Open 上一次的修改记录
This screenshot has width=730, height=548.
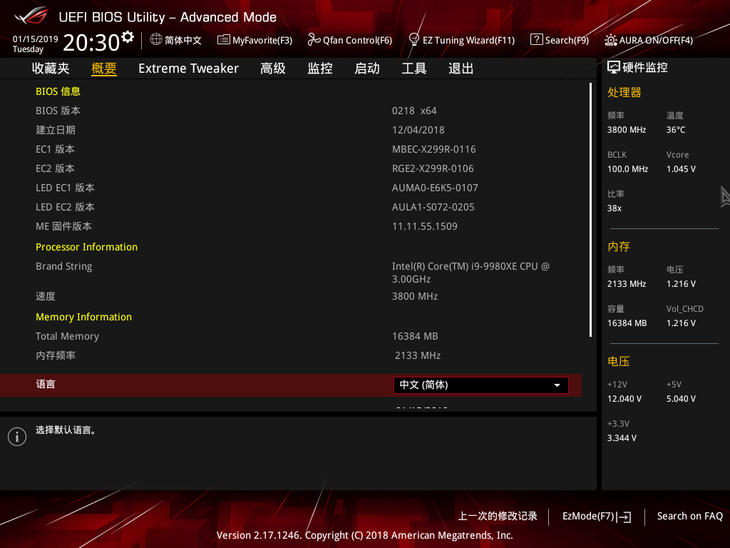[x=498, y=516]
